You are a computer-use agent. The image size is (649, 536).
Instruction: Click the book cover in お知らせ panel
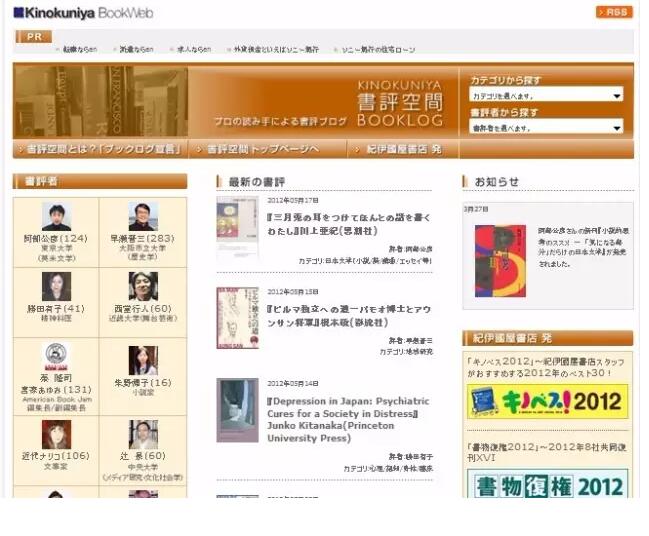[x=500, y=261]
